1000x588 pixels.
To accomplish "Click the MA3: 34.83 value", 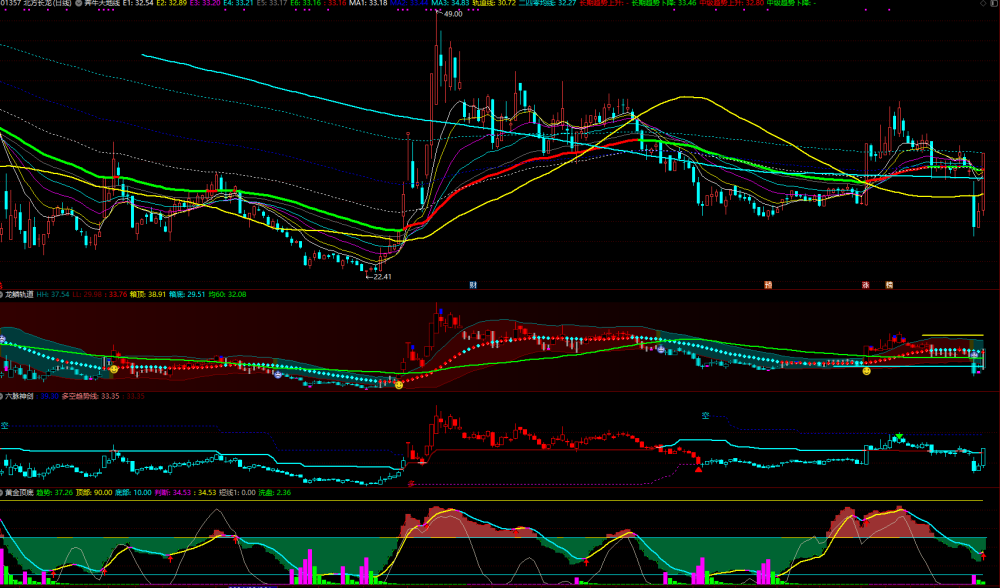I will point(450,3).
